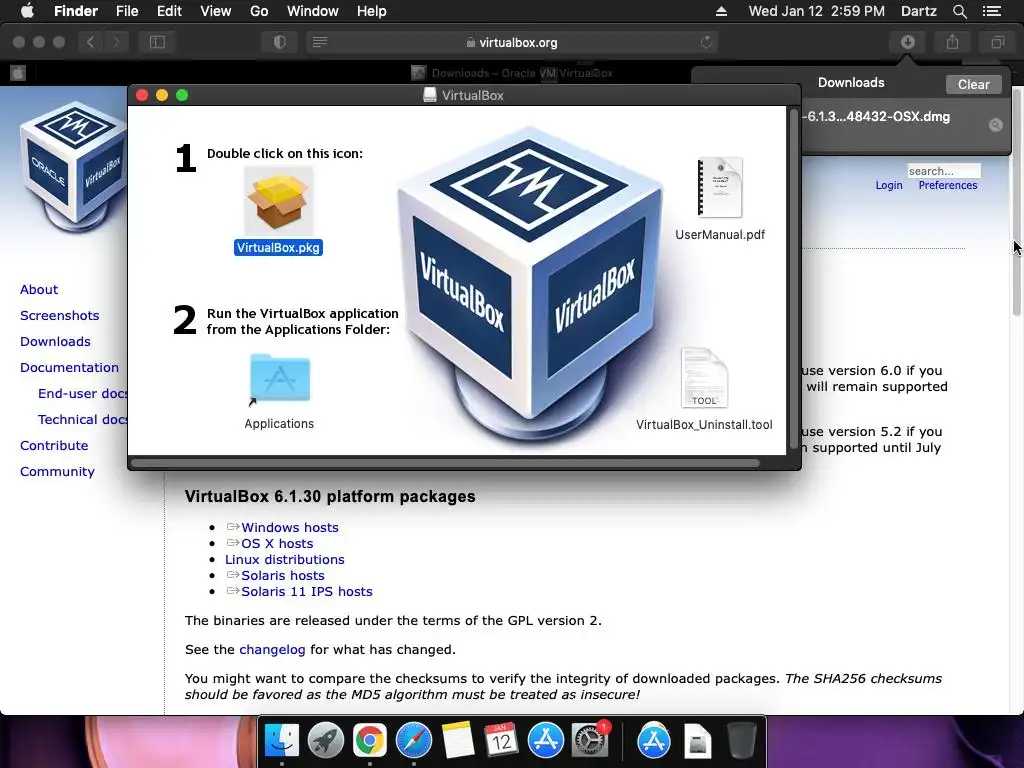Click the Safari downloads toolbar icon
This screenshot has width=1024, height=768.
(x=908, y=42)
